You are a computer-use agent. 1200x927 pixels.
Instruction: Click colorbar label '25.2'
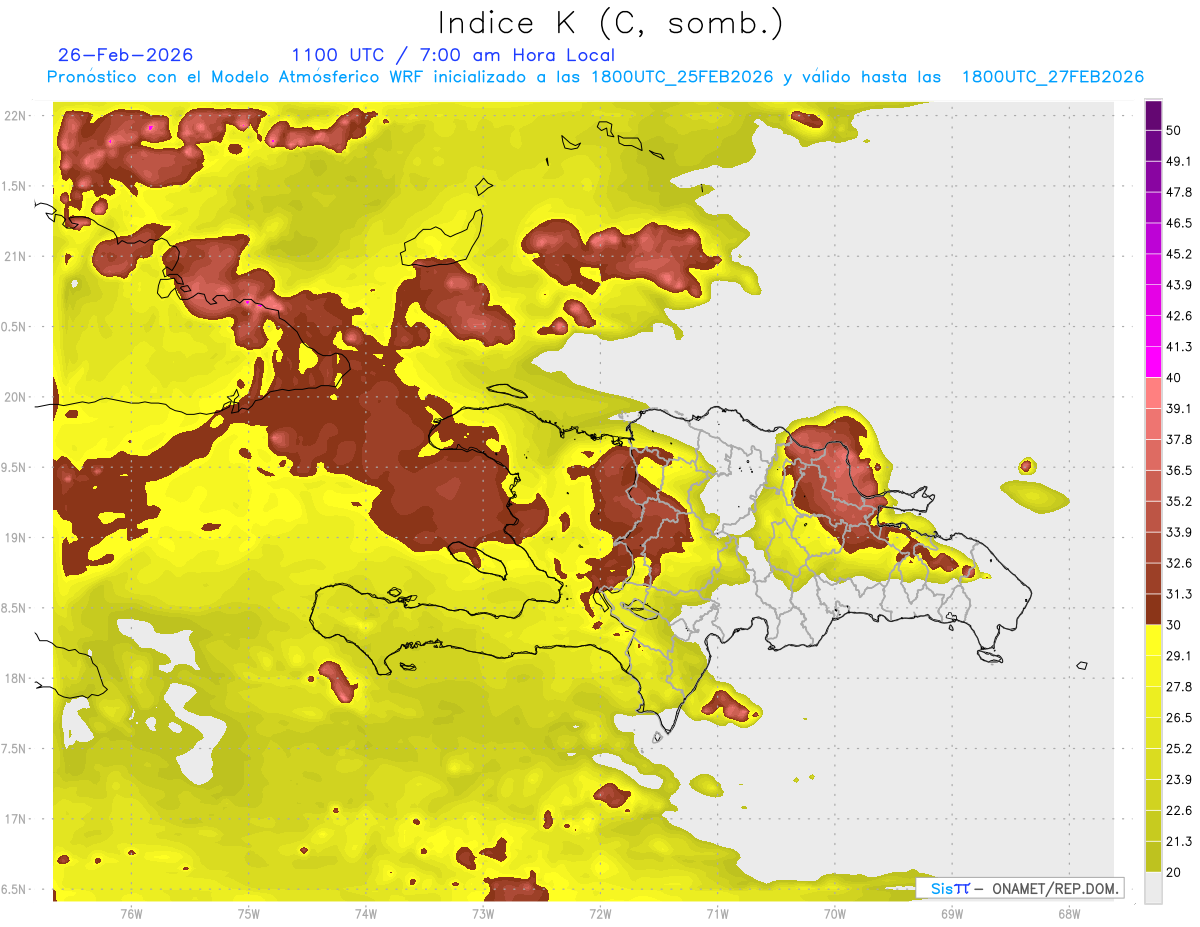pyautogui.click(x=1179, y=749)
